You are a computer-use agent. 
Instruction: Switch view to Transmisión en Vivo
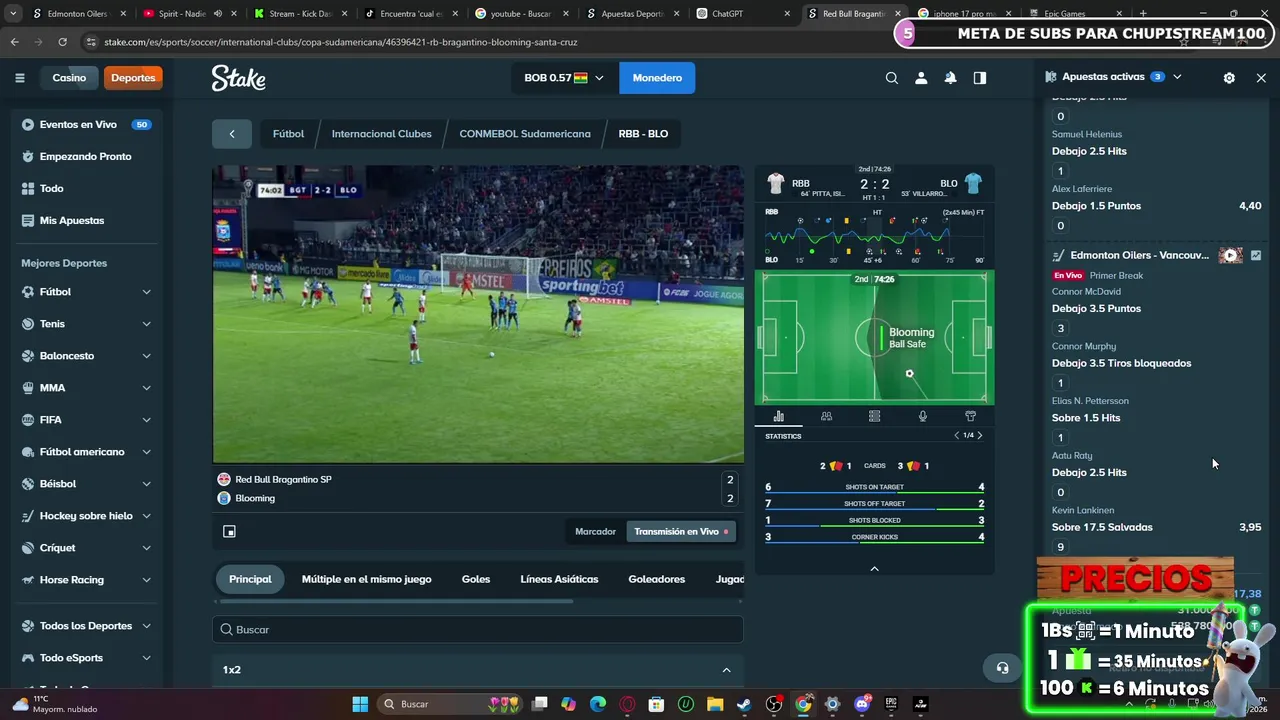pyautogui.click(x=681, y=532)
